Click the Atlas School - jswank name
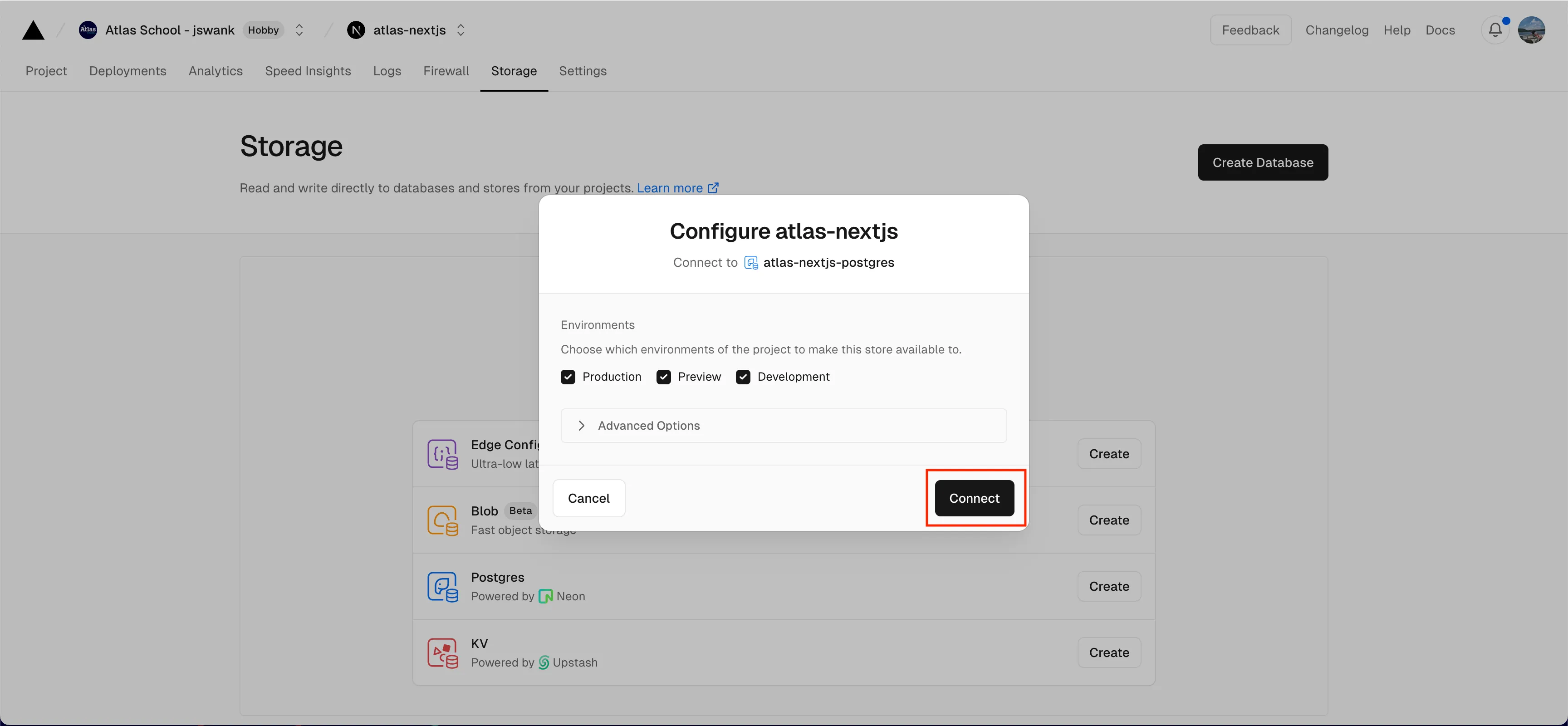Image resolution: width=1568 pixels, height=726 pixels. pyautogui.click(x=170, y=30)
